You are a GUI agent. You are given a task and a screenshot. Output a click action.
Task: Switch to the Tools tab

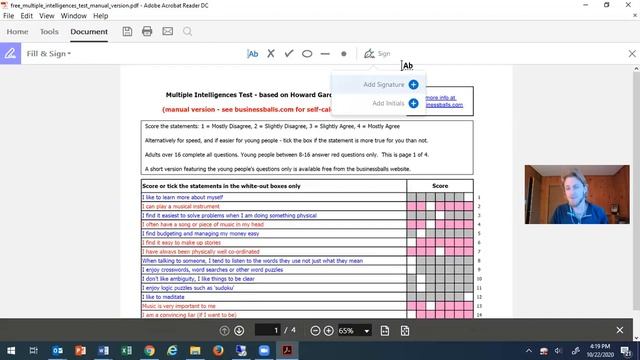tap(49, 31)
